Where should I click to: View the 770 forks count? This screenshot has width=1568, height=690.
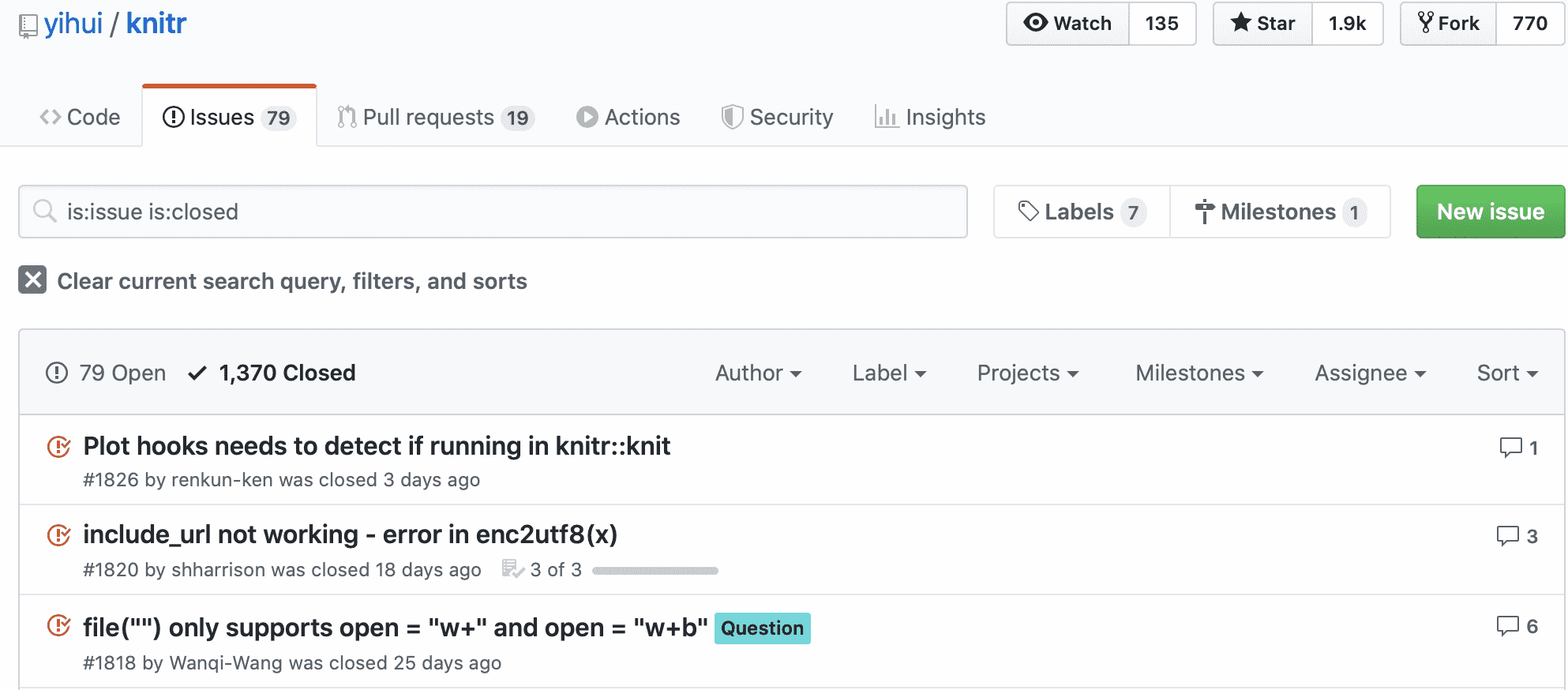pos(1530,24)
